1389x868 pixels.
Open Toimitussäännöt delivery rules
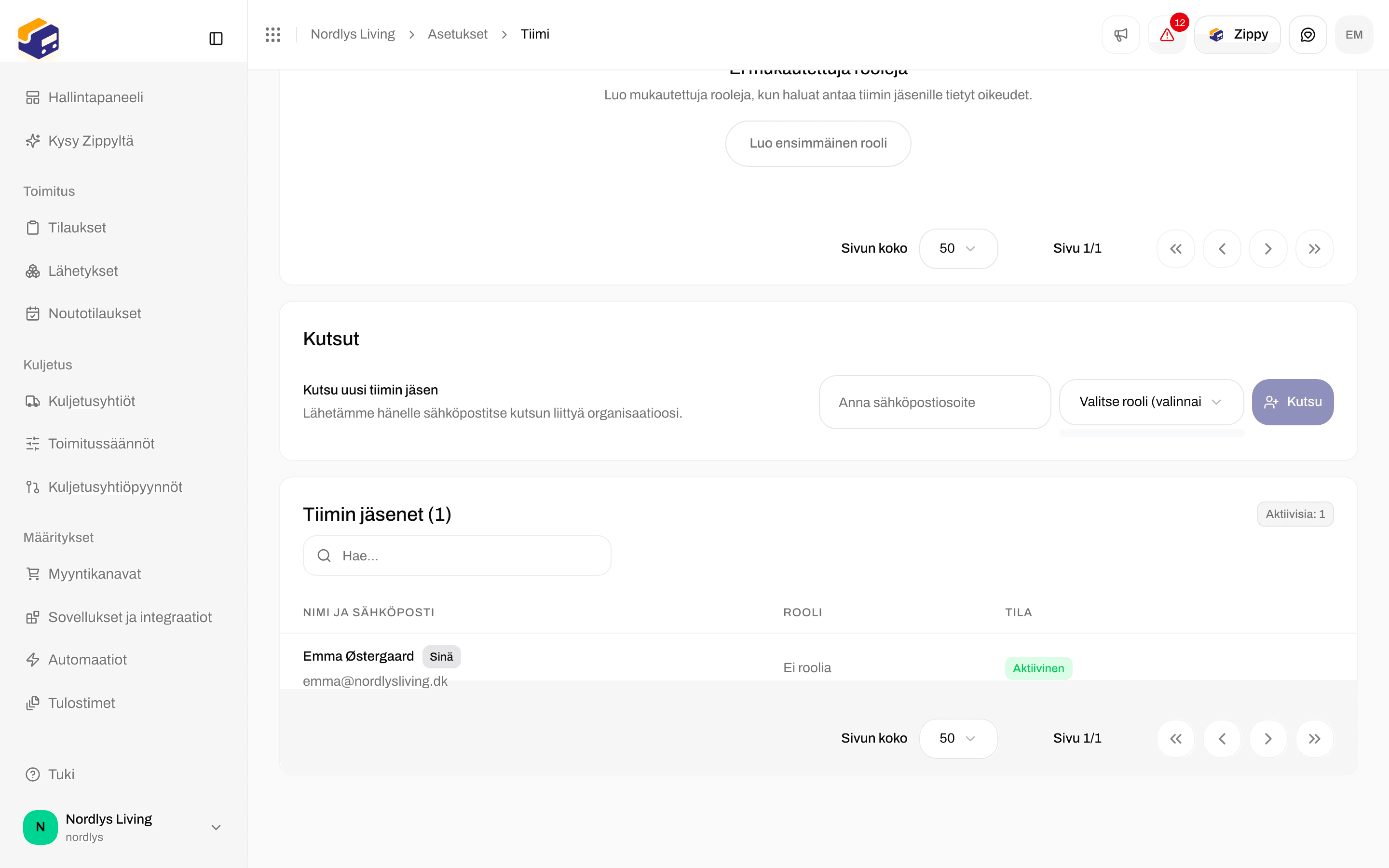pos(123,443)
